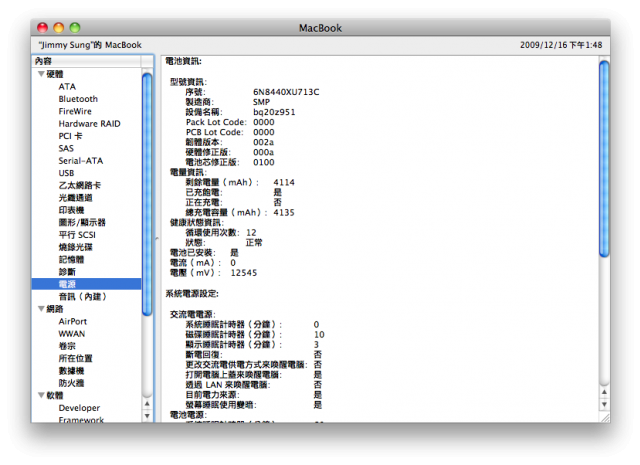Image resolution: width=640 pixels, height=465 pixels.
Task: Choose 燒錄光碟 disc burning entry
Action: click(x=76, y=247)
